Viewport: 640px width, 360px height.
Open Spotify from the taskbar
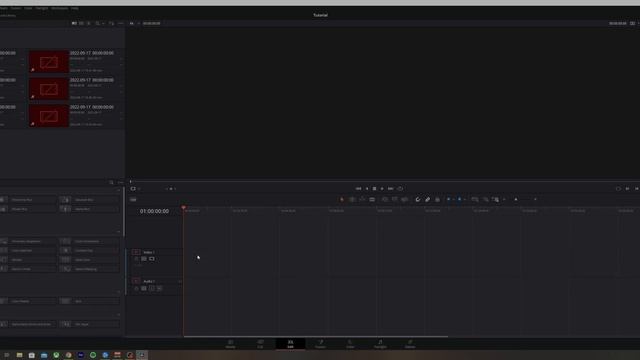tap(93, 355)
